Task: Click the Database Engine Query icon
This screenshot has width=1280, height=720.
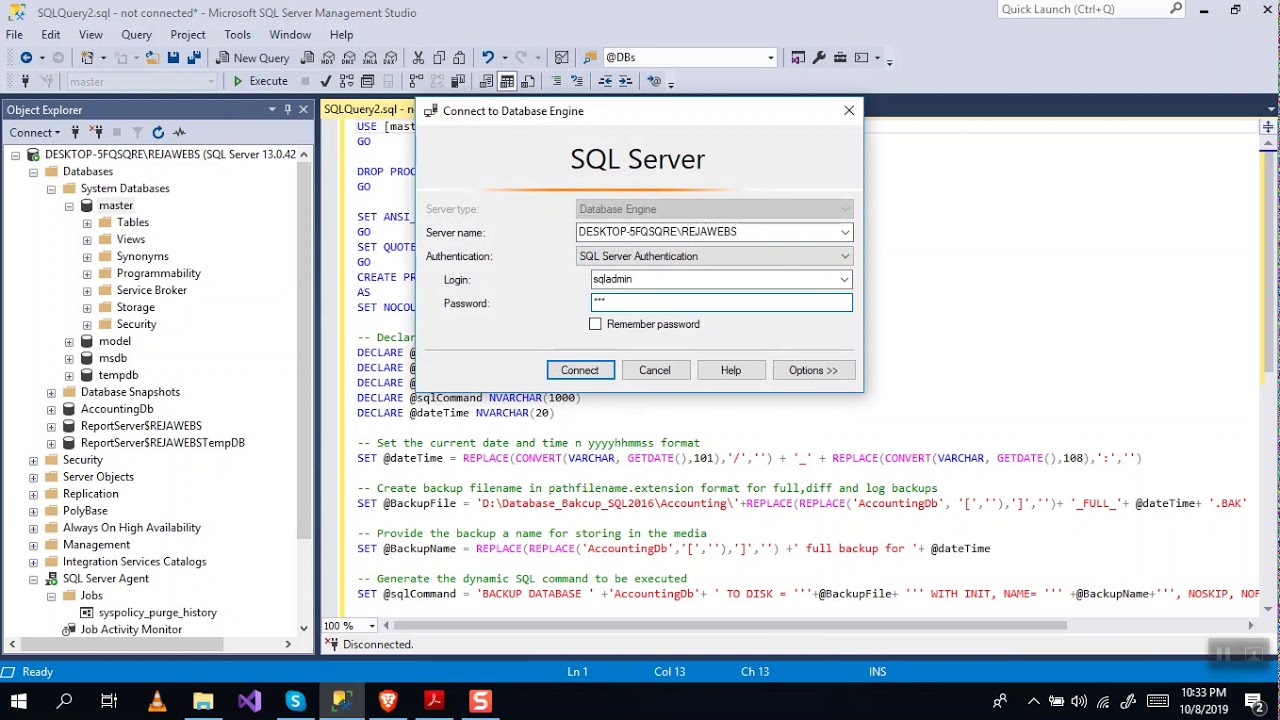Action: 308,58
